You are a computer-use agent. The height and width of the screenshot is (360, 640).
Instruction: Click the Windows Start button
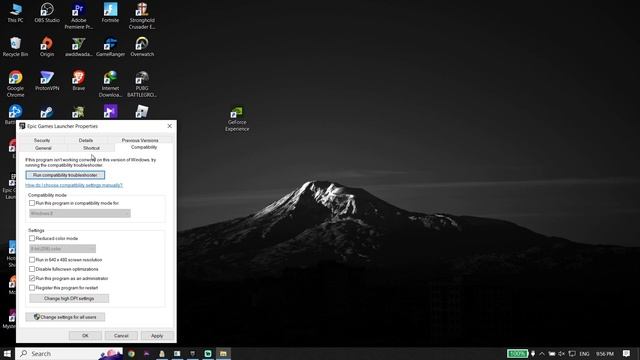point(7,353)
